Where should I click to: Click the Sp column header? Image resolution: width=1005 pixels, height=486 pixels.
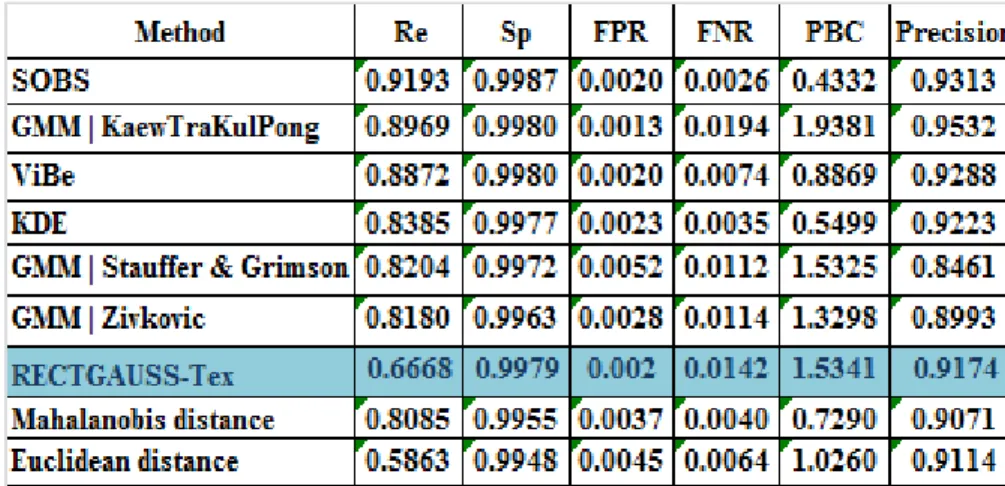pyautogui.click(x=518, y=31)
